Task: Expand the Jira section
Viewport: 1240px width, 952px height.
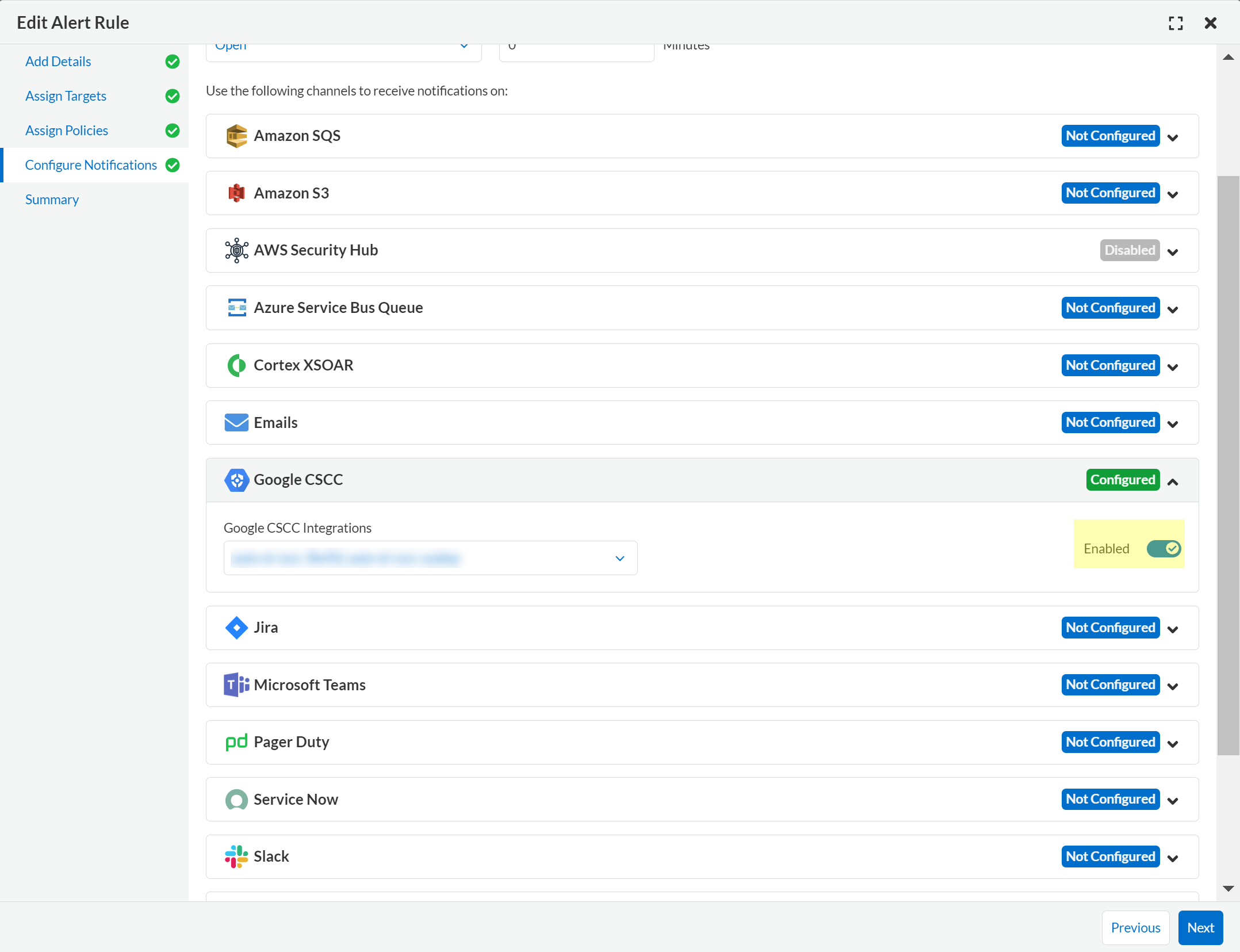Action: tap(1173, 629)
